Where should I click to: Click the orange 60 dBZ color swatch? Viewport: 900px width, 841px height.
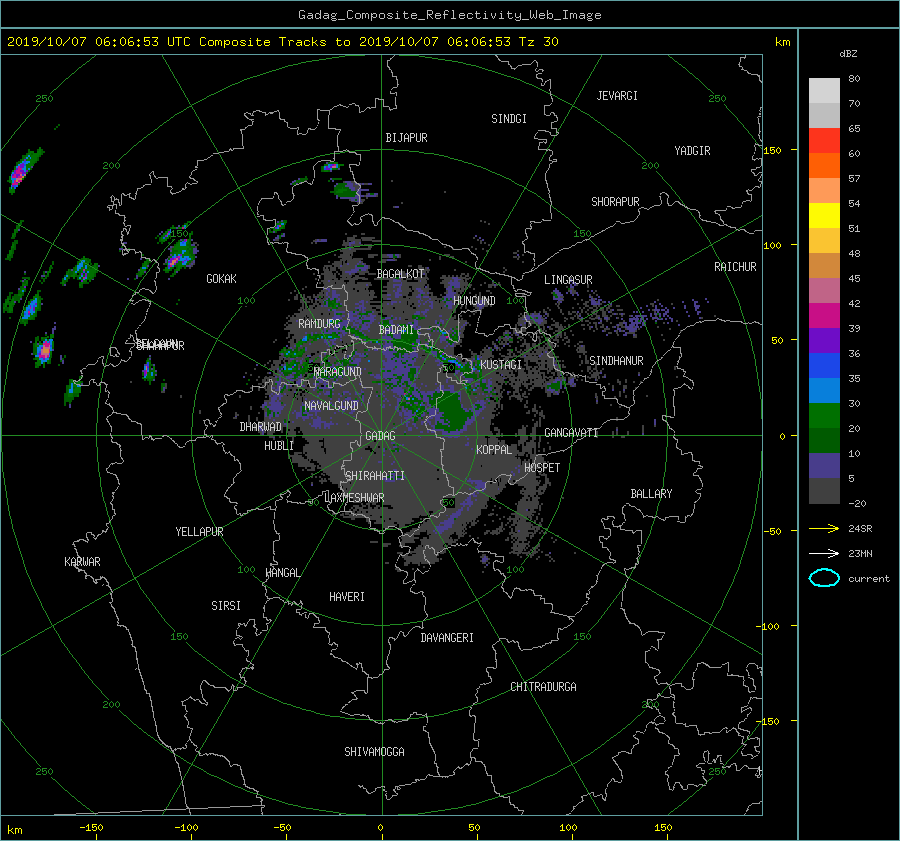(x=824, y=165)
